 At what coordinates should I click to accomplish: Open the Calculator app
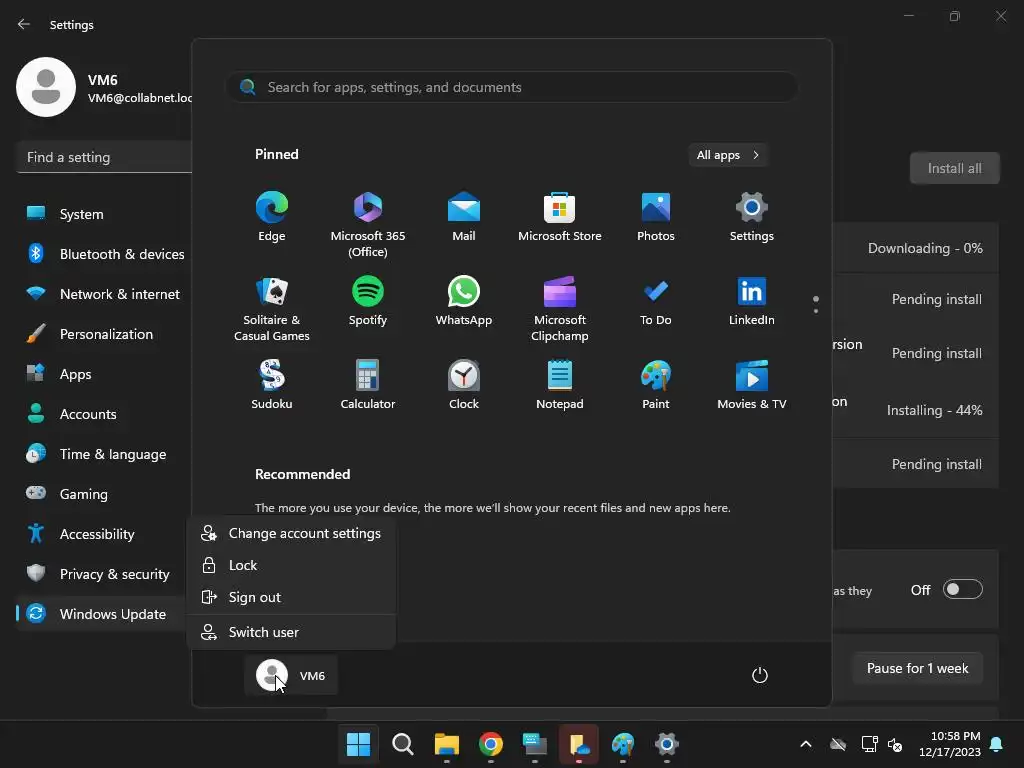click(368, 385)
